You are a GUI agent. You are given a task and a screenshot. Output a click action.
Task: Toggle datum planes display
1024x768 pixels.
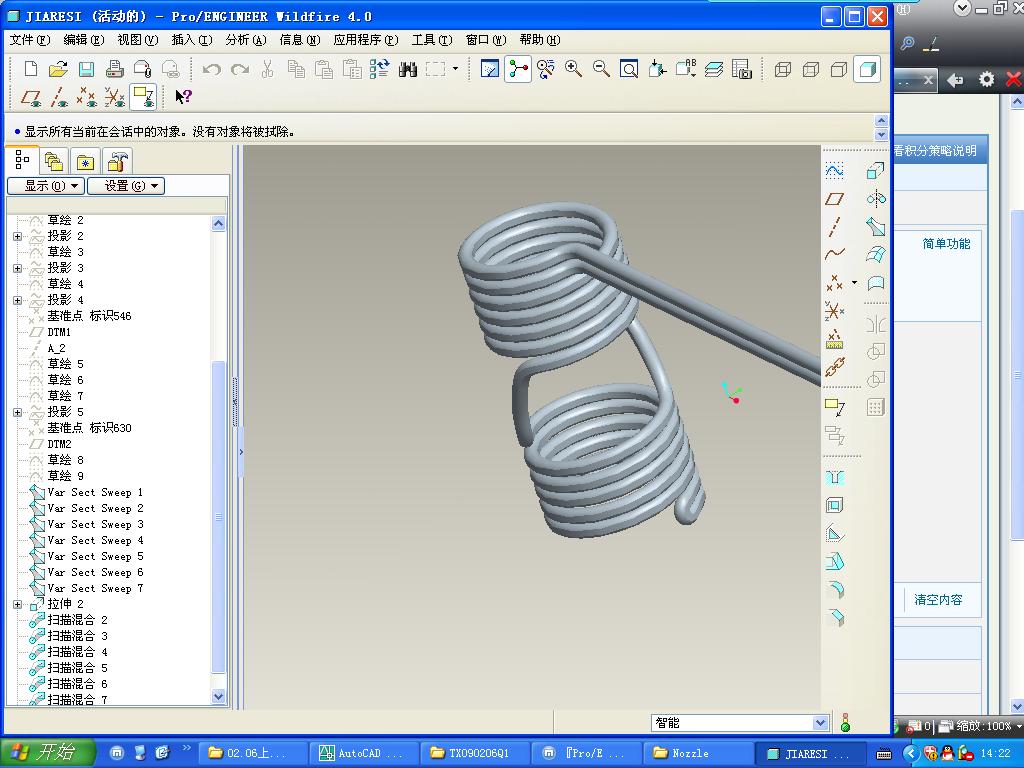pyautogui.click(x=31, y=97)
